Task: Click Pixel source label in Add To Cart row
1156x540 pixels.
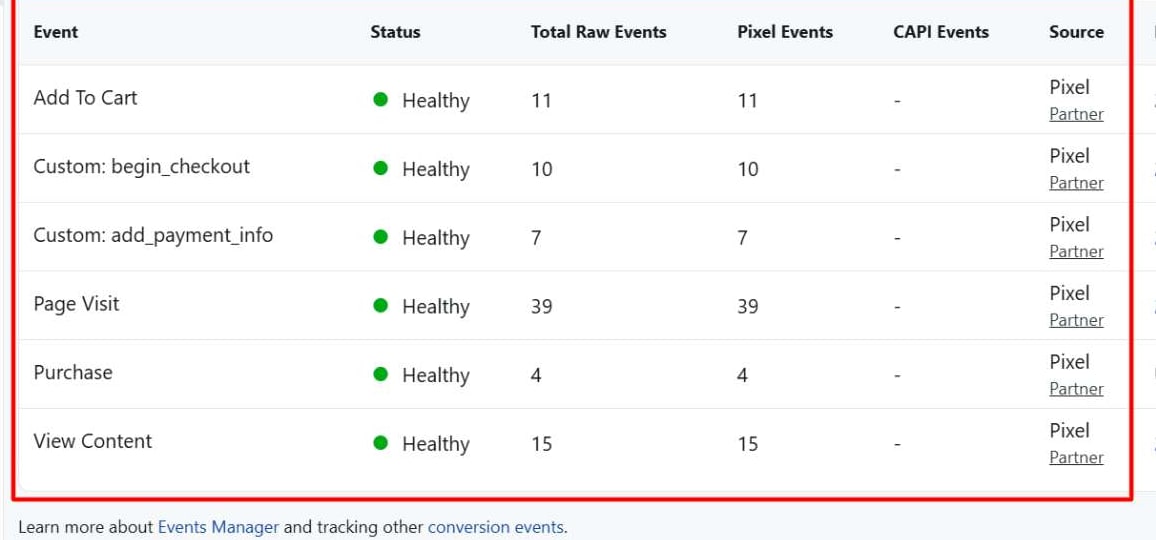Action: coord(1070,87)
